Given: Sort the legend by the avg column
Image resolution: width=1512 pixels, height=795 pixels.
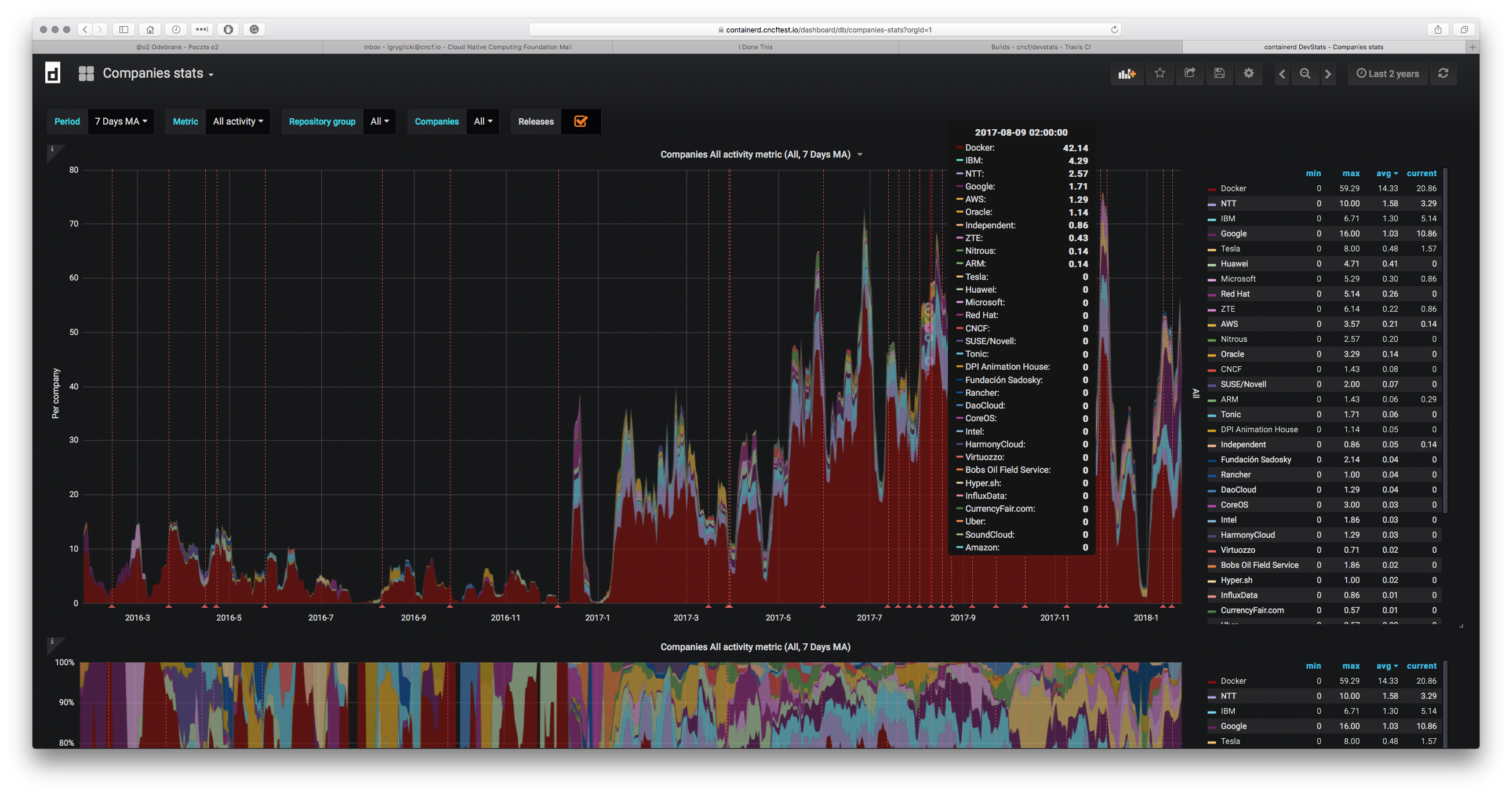Looking at the screenshot, I should coord(1386,173).
